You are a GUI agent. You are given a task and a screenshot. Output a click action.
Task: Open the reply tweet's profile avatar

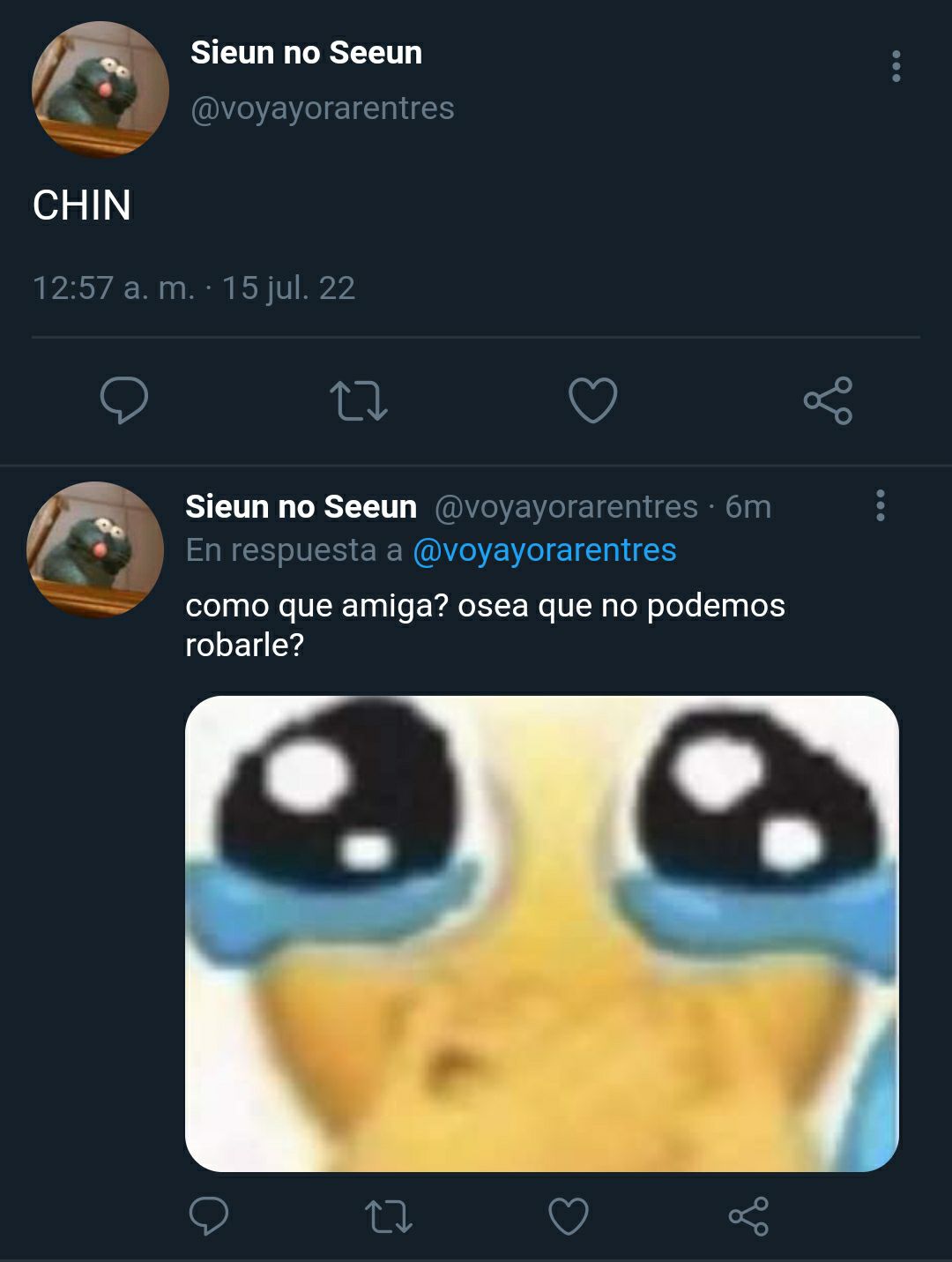click(95, 549)
